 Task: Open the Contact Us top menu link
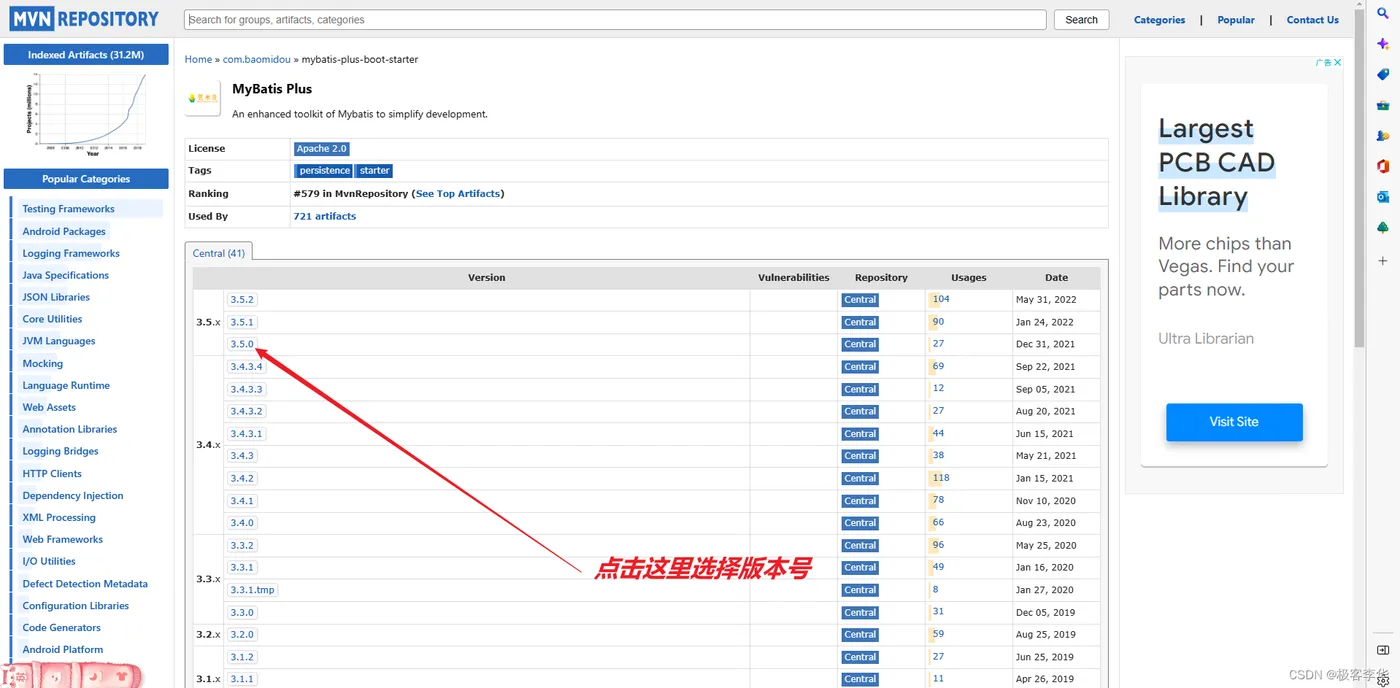point(1312,20)
